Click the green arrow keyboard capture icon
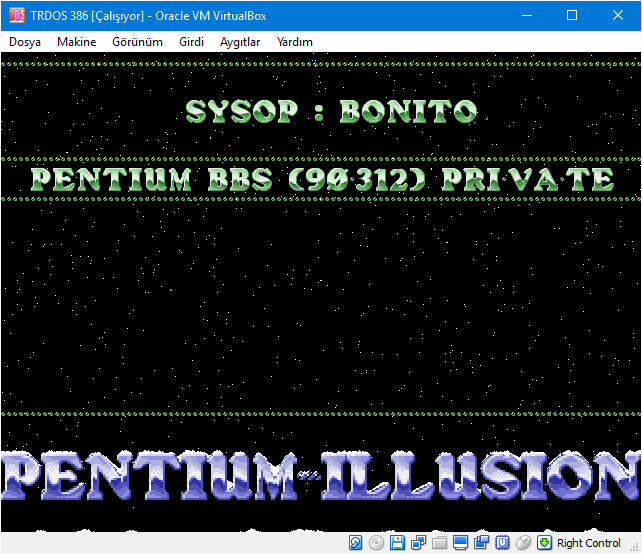 pyautogui.click(x=544, y=543)
